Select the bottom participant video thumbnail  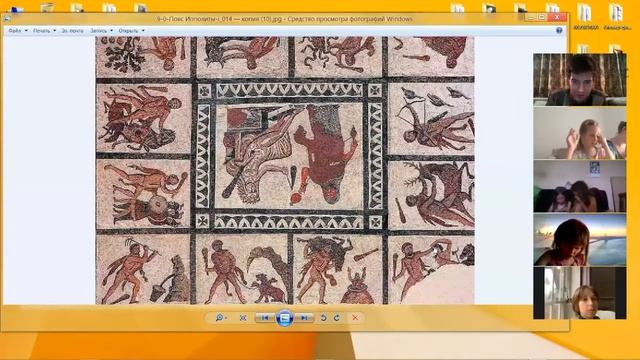pos(580,293)
